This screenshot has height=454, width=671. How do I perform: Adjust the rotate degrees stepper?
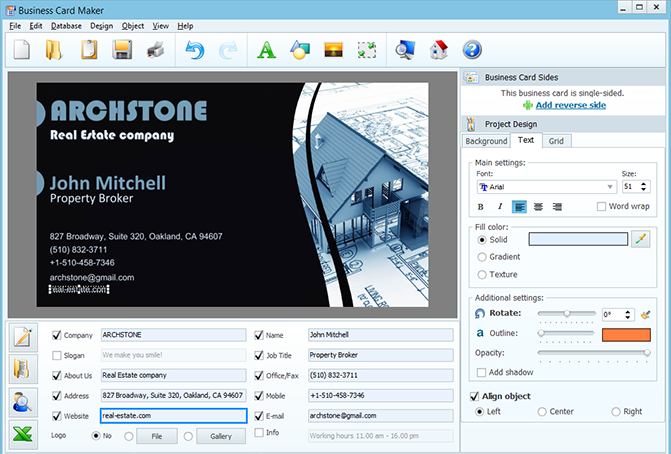click(x=627, y=315)
